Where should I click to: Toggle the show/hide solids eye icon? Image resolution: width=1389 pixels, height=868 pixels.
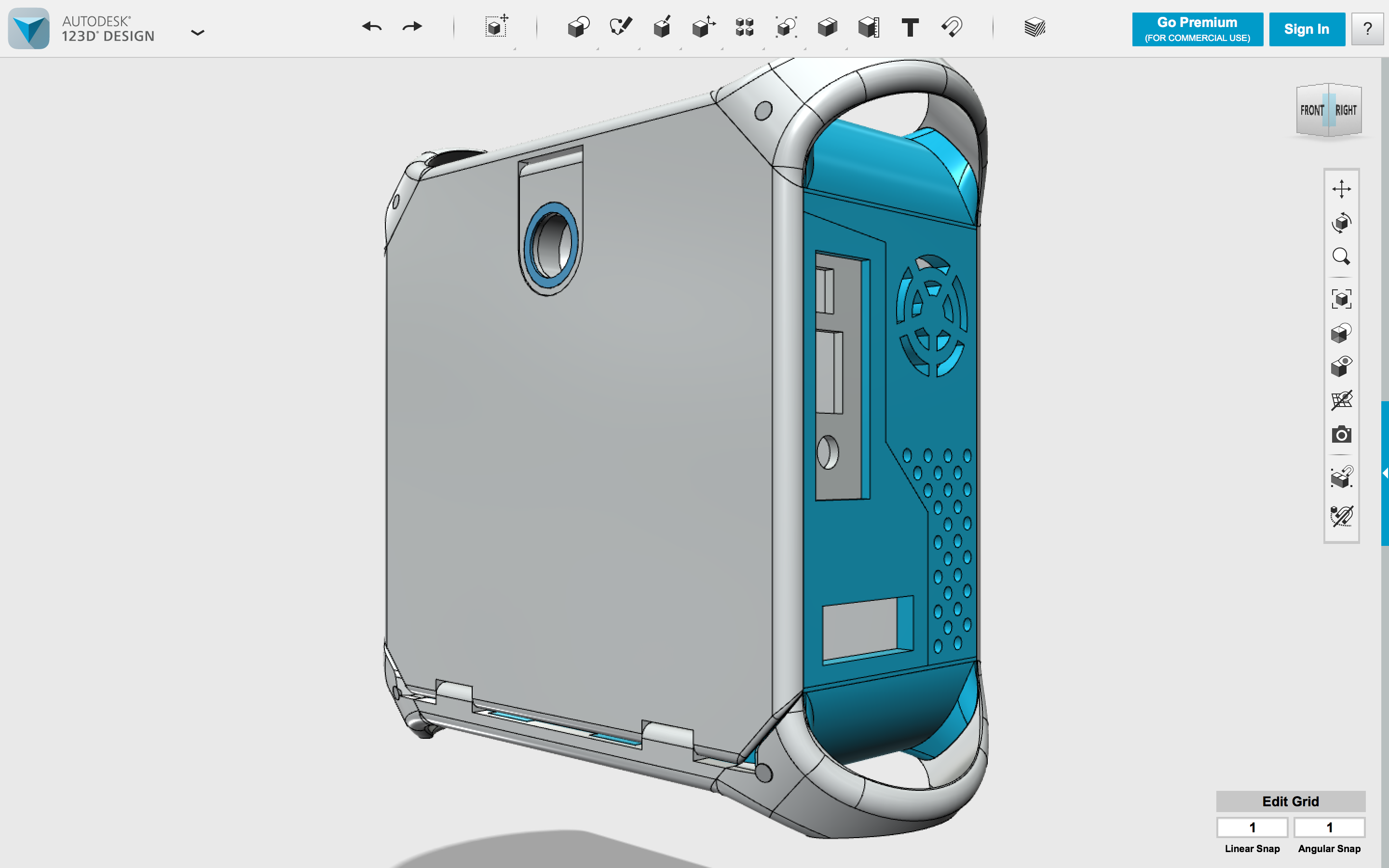pos(1341,366)
